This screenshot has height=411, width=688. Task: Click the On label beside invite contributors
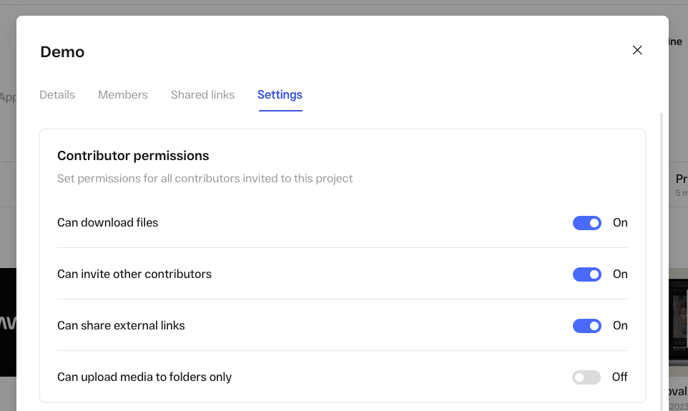point(620,274)
